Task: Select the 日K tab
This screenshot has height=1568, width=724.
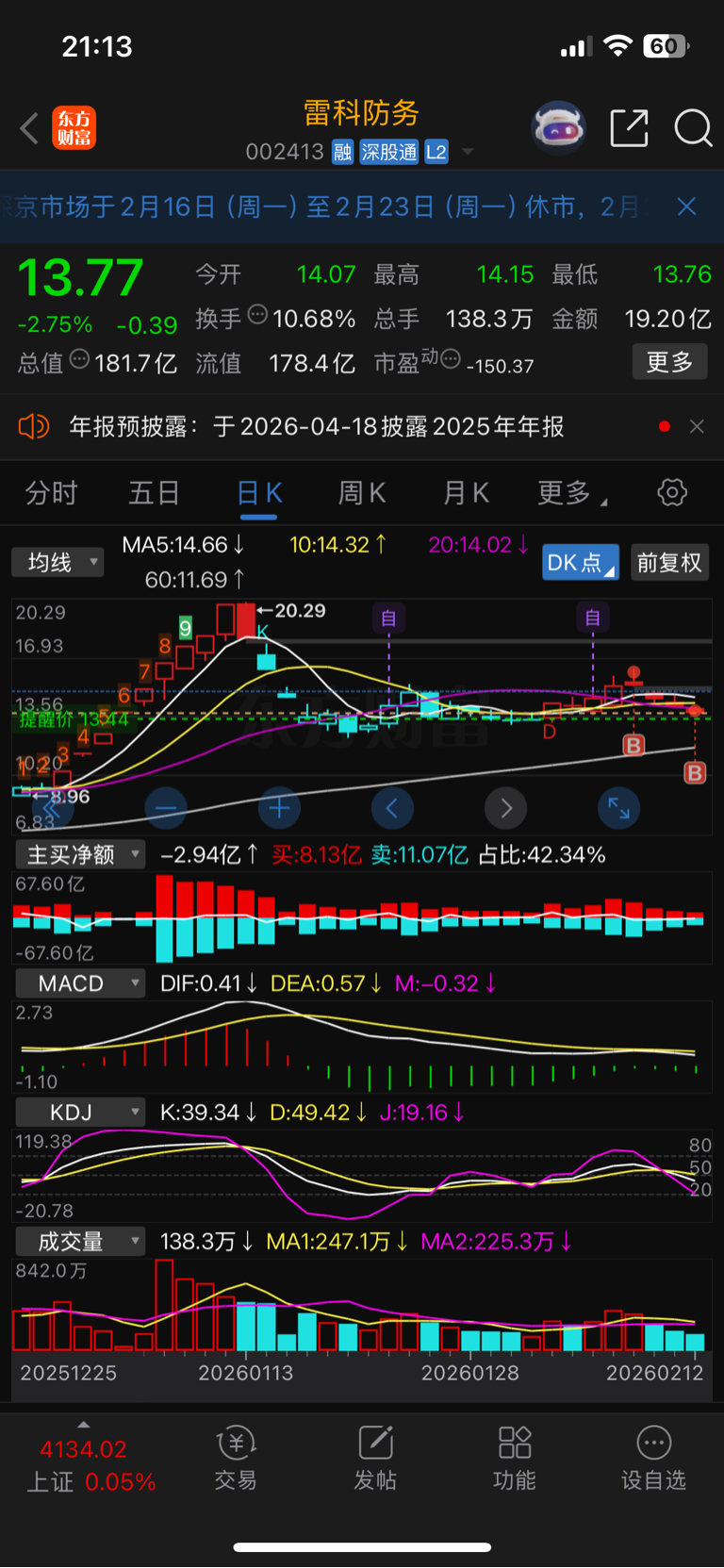Action: coord(259,493)
